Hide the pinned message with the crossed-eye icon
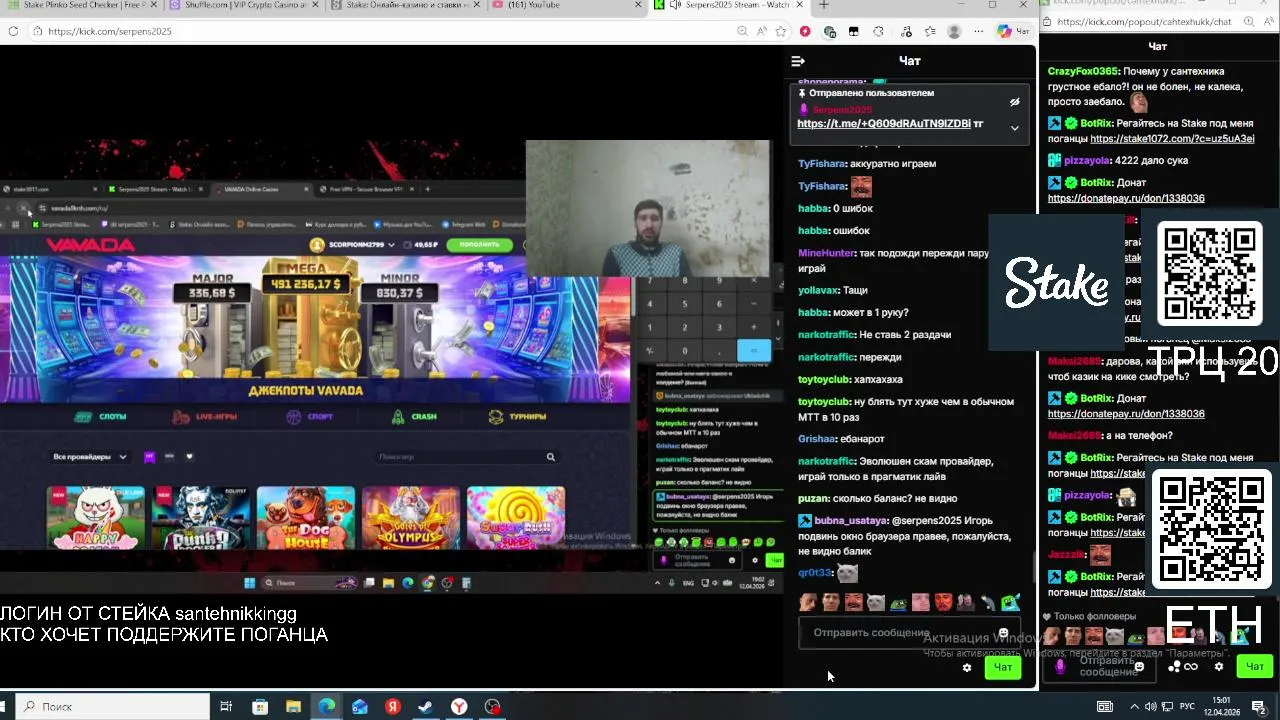Screen dimensions: 1280x720 click(x=1014, y=102)
